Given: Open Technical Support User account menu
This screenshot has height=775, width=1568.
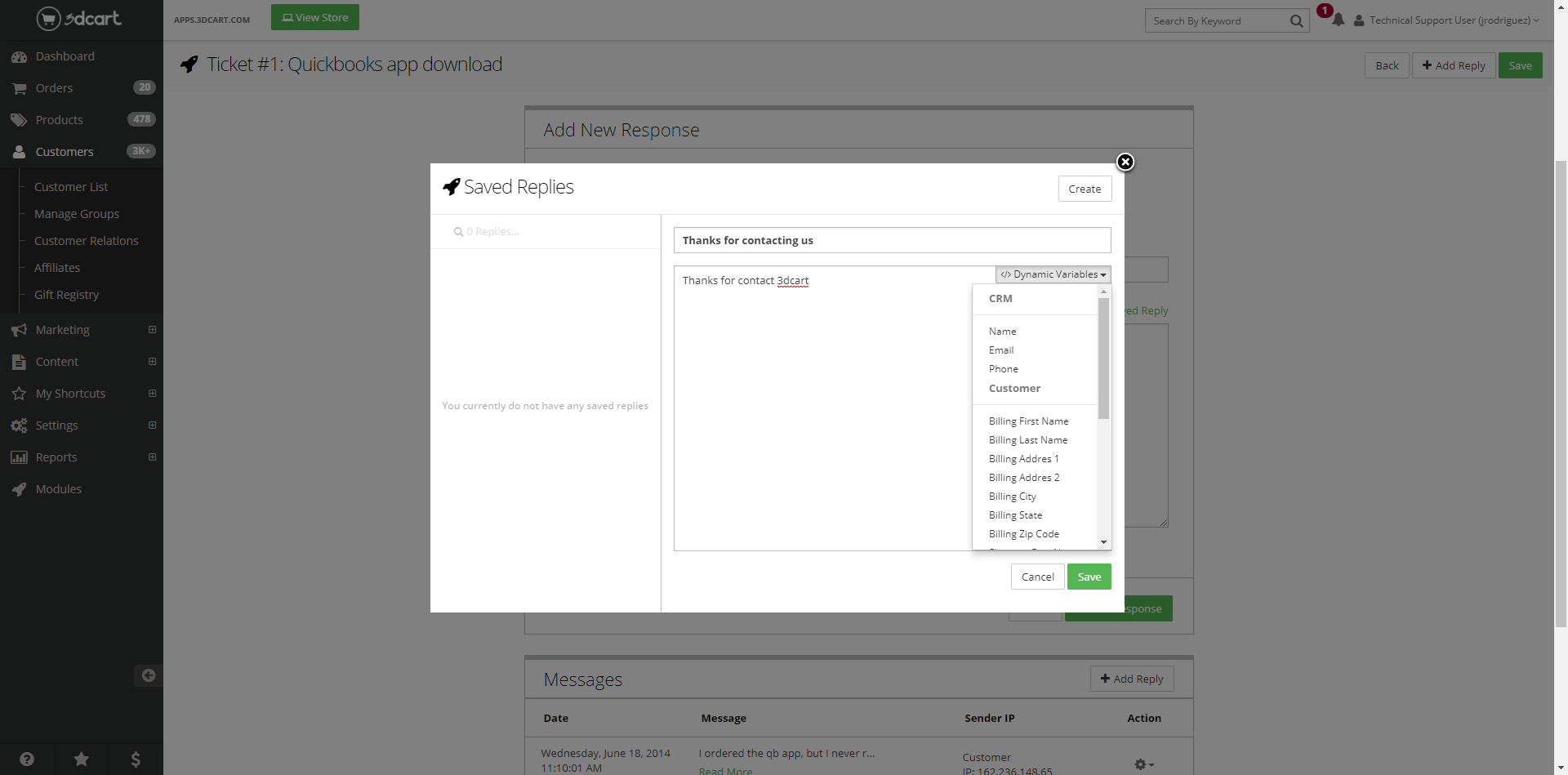Looking at the screenshot, I should pos(1449,20).
